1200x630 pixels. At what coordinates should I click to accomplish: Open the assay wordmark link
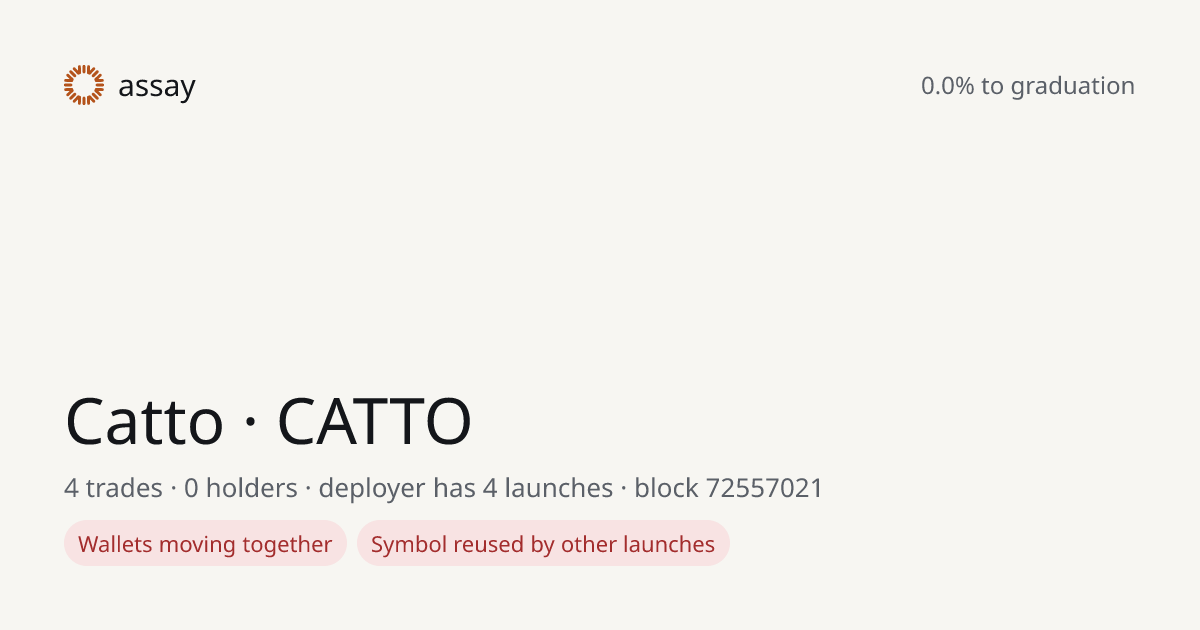(157, 87)
